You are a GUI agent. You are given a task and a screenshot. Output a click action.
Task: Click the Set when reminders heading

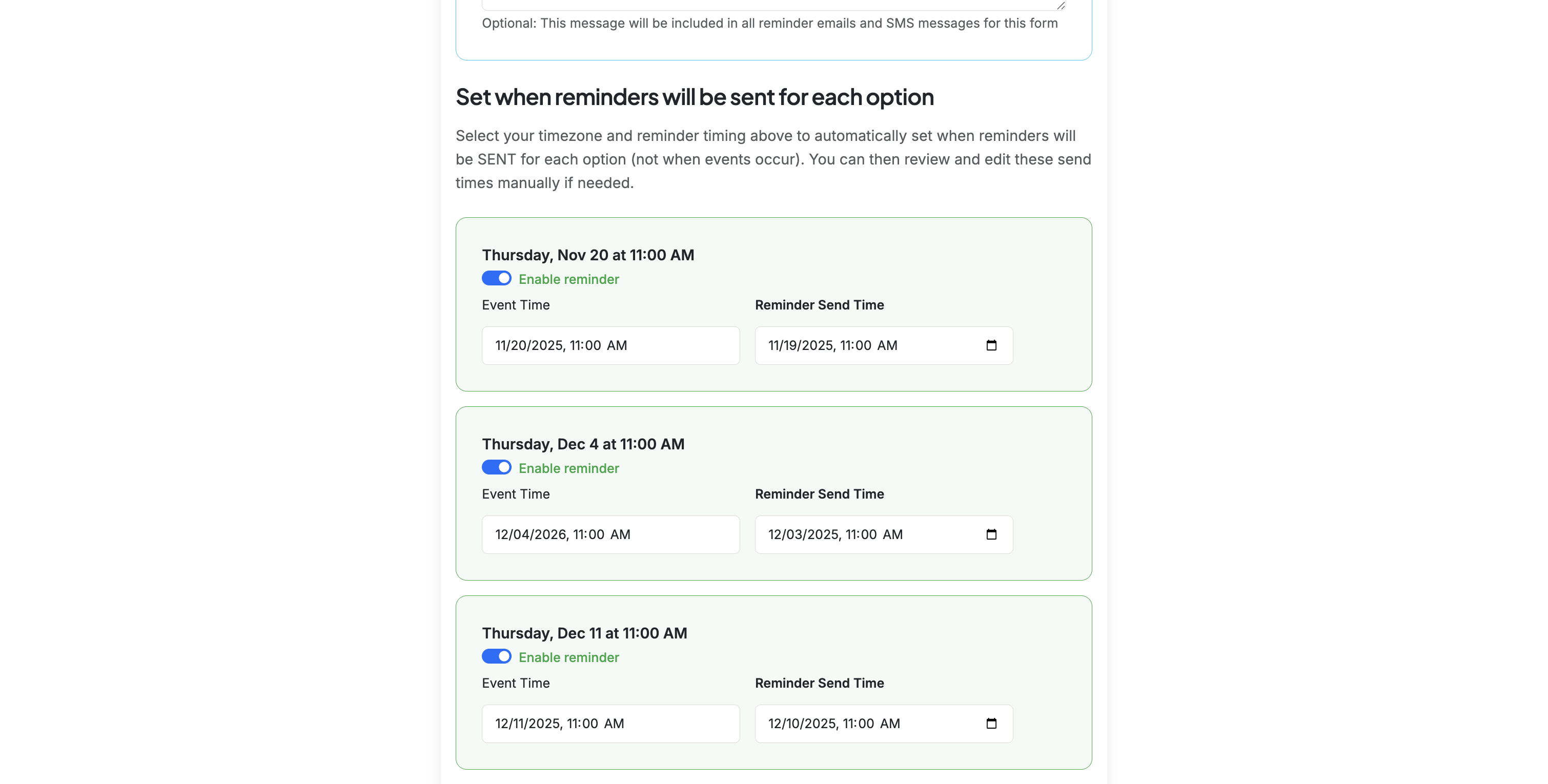click(x=695, y=97)
